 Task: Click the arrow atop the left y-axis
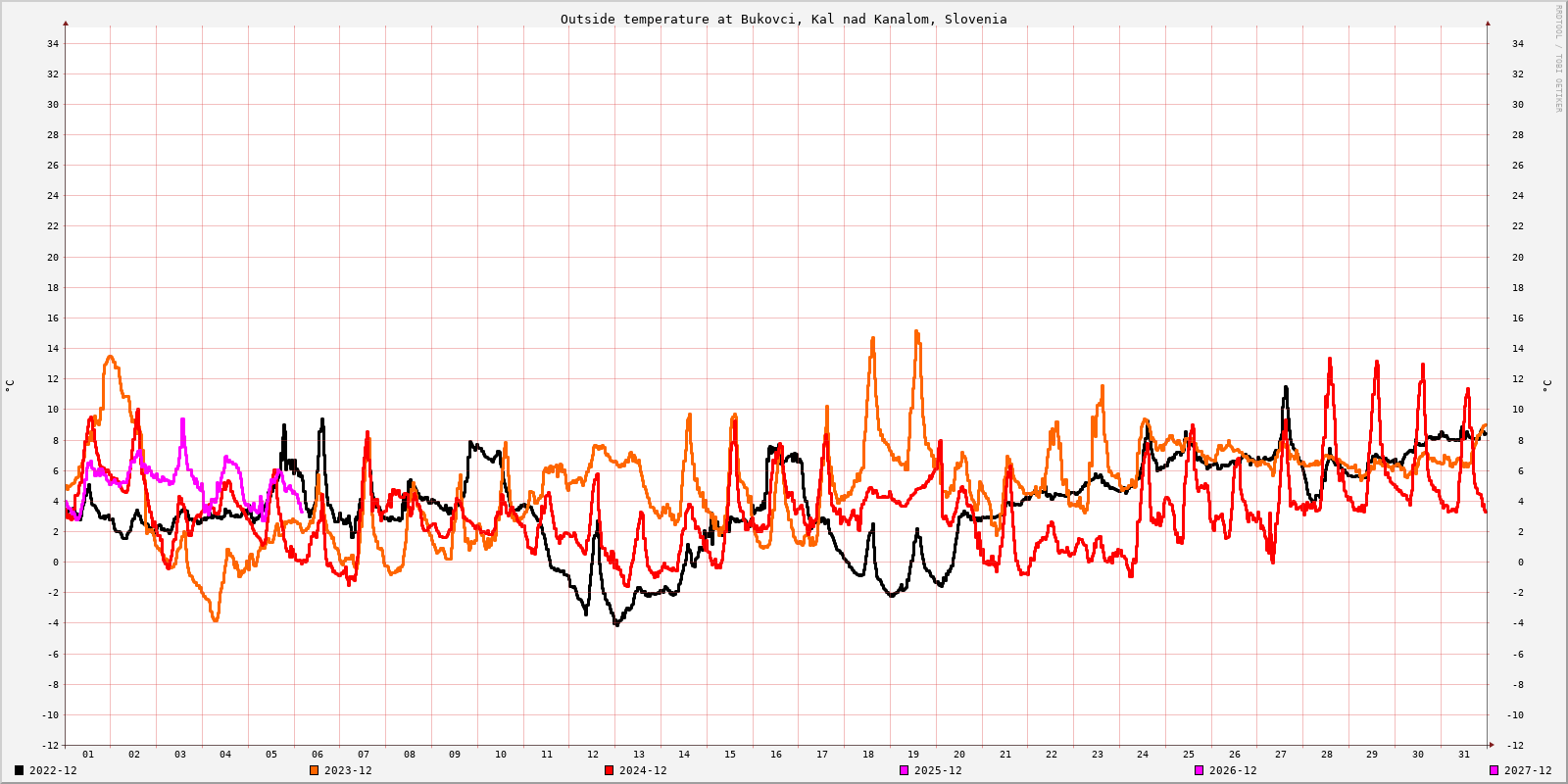[x=66, y=23]
